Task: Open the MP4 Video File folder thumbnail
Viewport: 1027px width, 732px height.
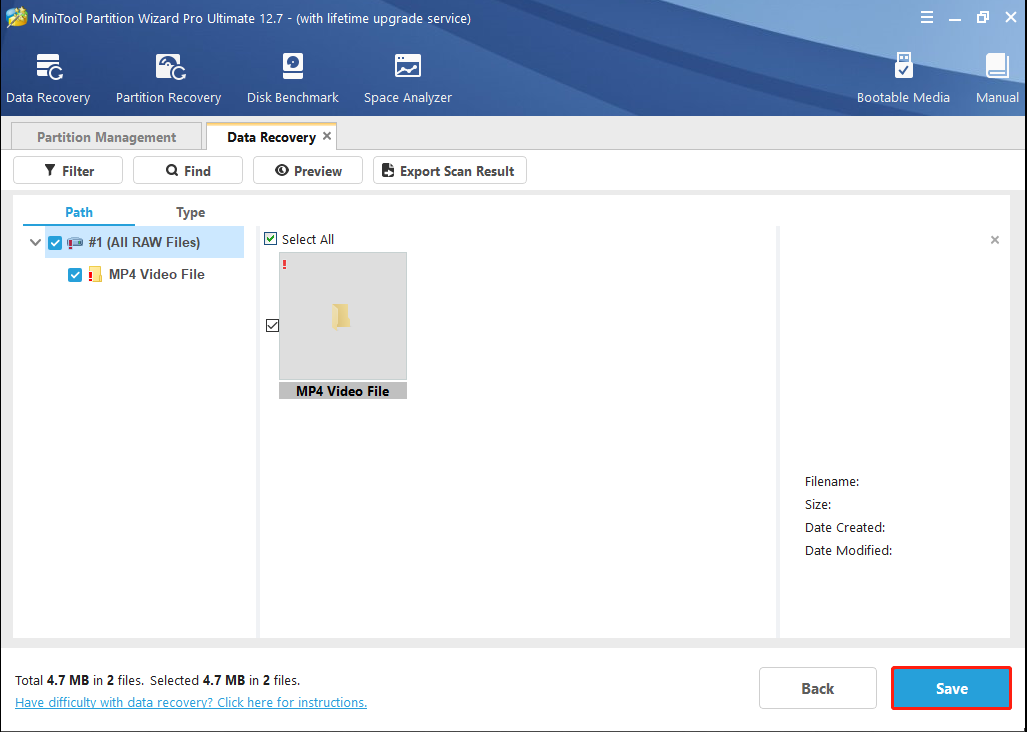Action: pyautogui.click(x=343, y=316)
